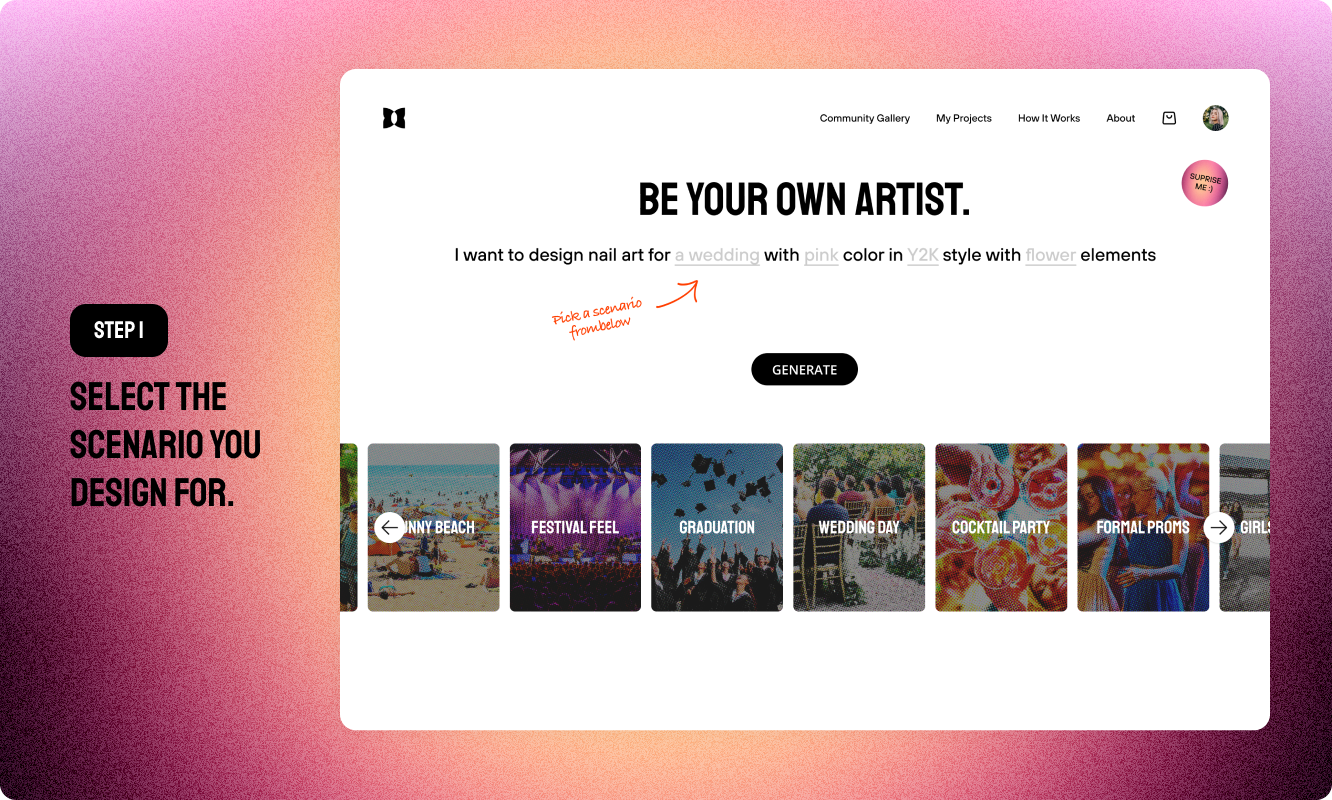This screenshot has height=800, width=1332.
Task: Select the 'flower' elements placeholder
Action: (x=1050, y=255)
